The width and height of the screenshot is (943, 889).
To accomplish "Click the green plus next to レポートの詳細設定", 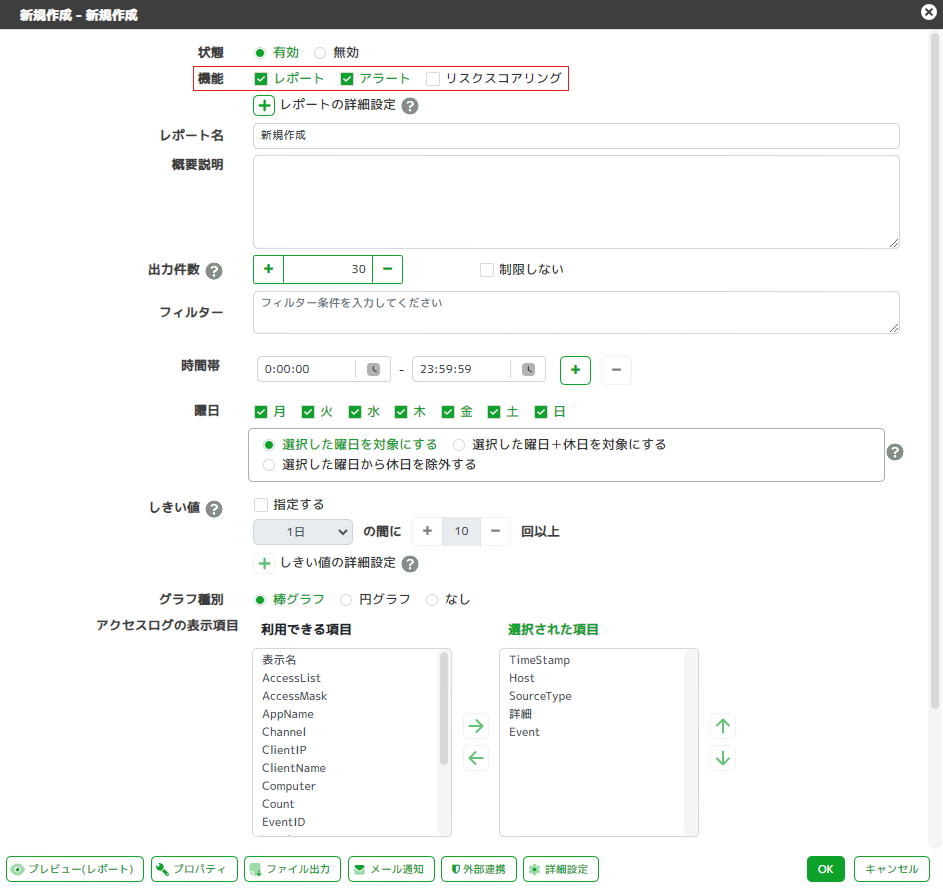I will coord(264,105).
